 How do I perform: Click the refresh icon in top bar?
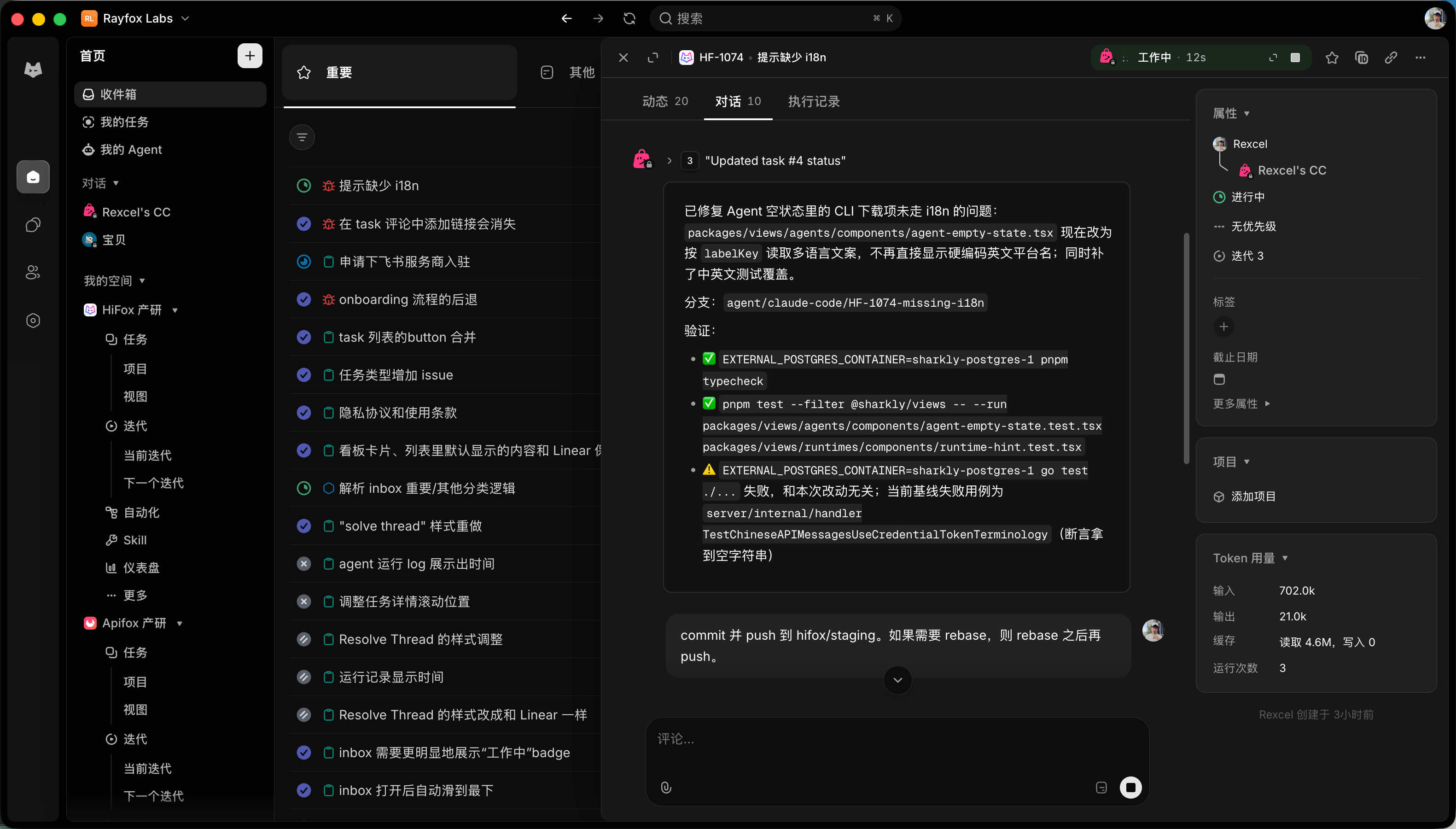click(x=629, y=19)
